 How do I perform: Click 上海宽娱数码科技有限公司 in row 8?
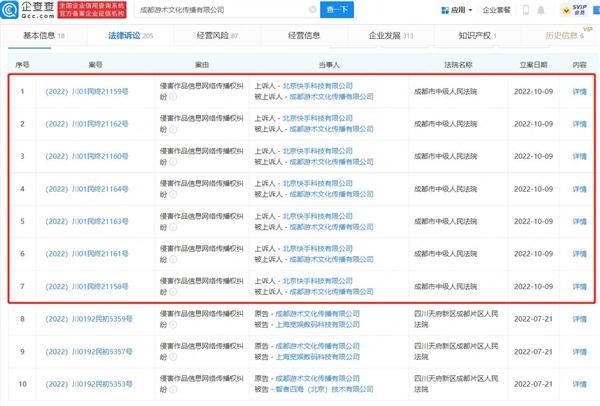317,324
